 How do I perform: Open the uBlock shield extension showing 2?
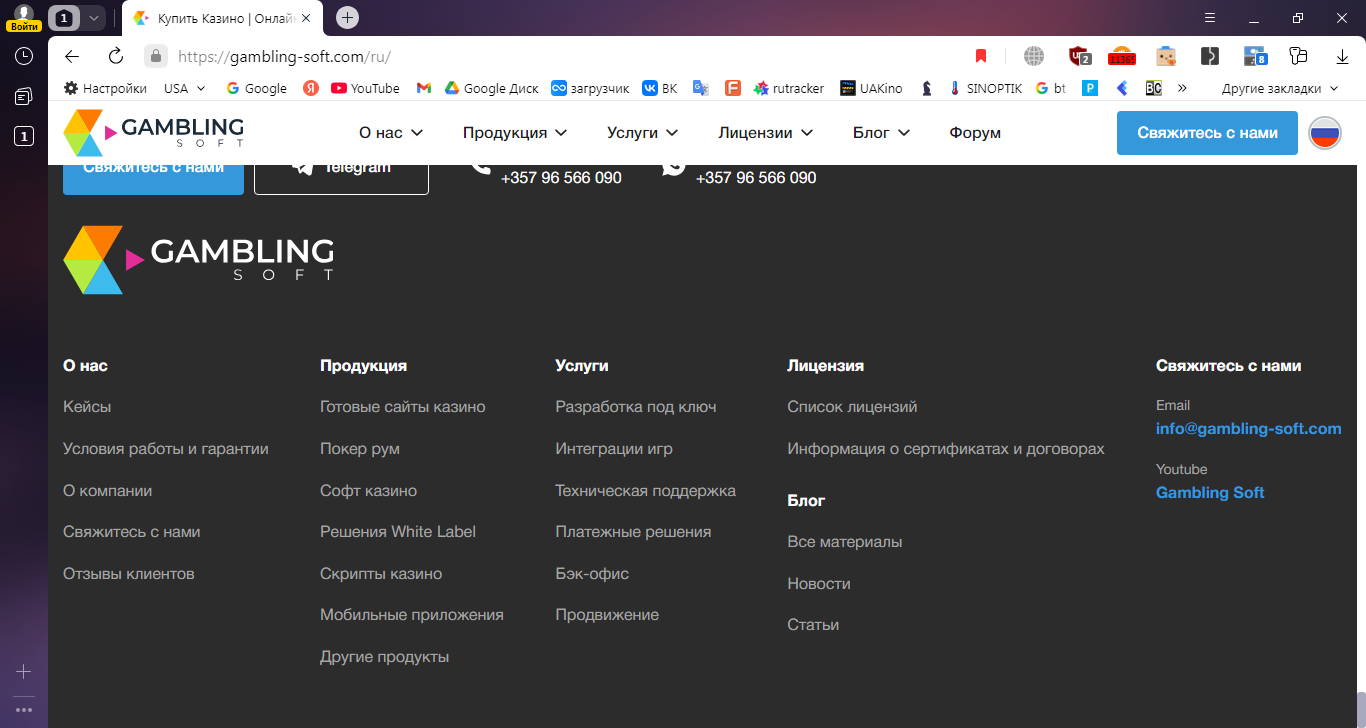[x=1079, y=56]
